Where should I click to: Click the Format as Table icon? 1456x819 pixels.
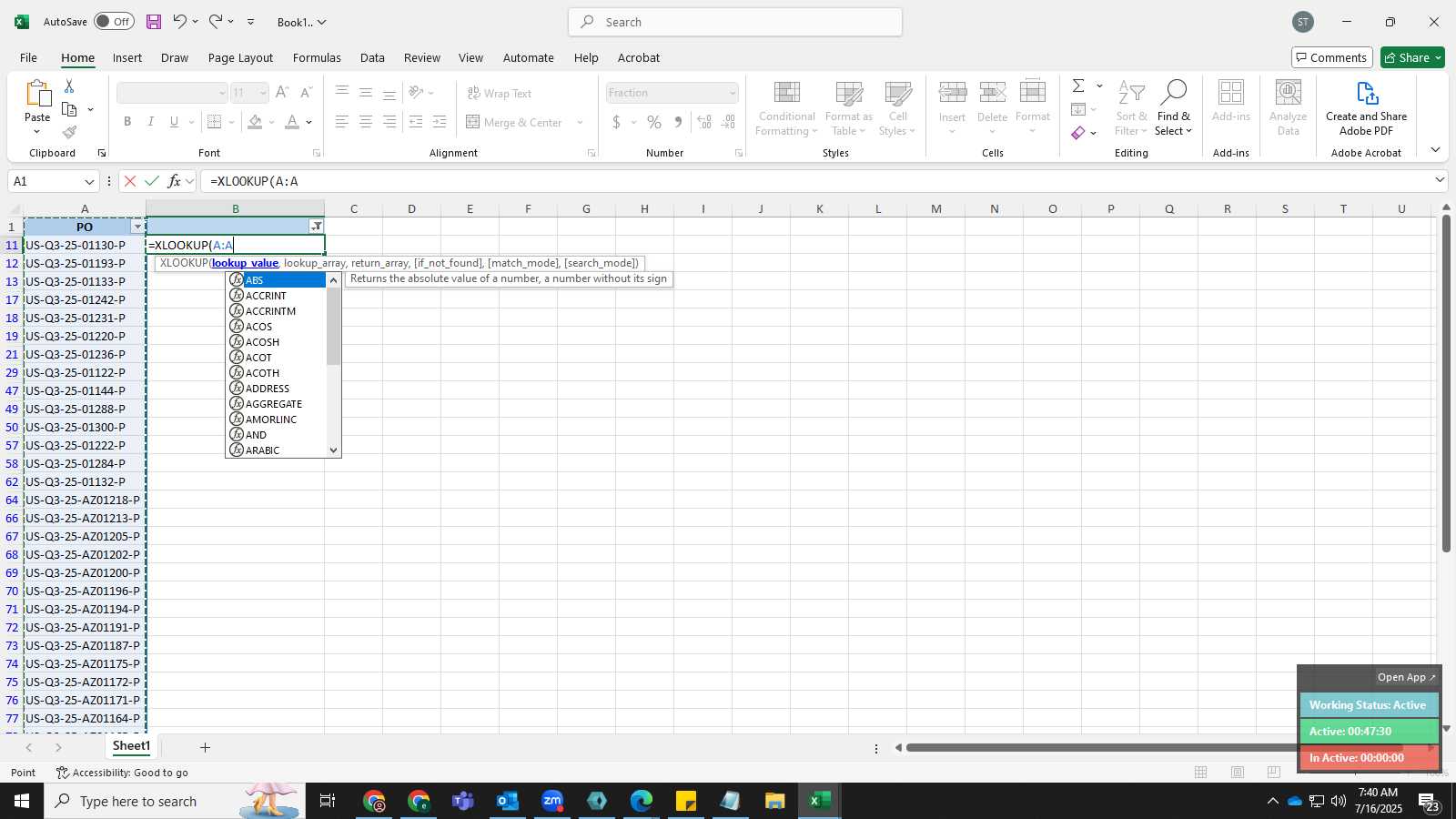[849, 92]
